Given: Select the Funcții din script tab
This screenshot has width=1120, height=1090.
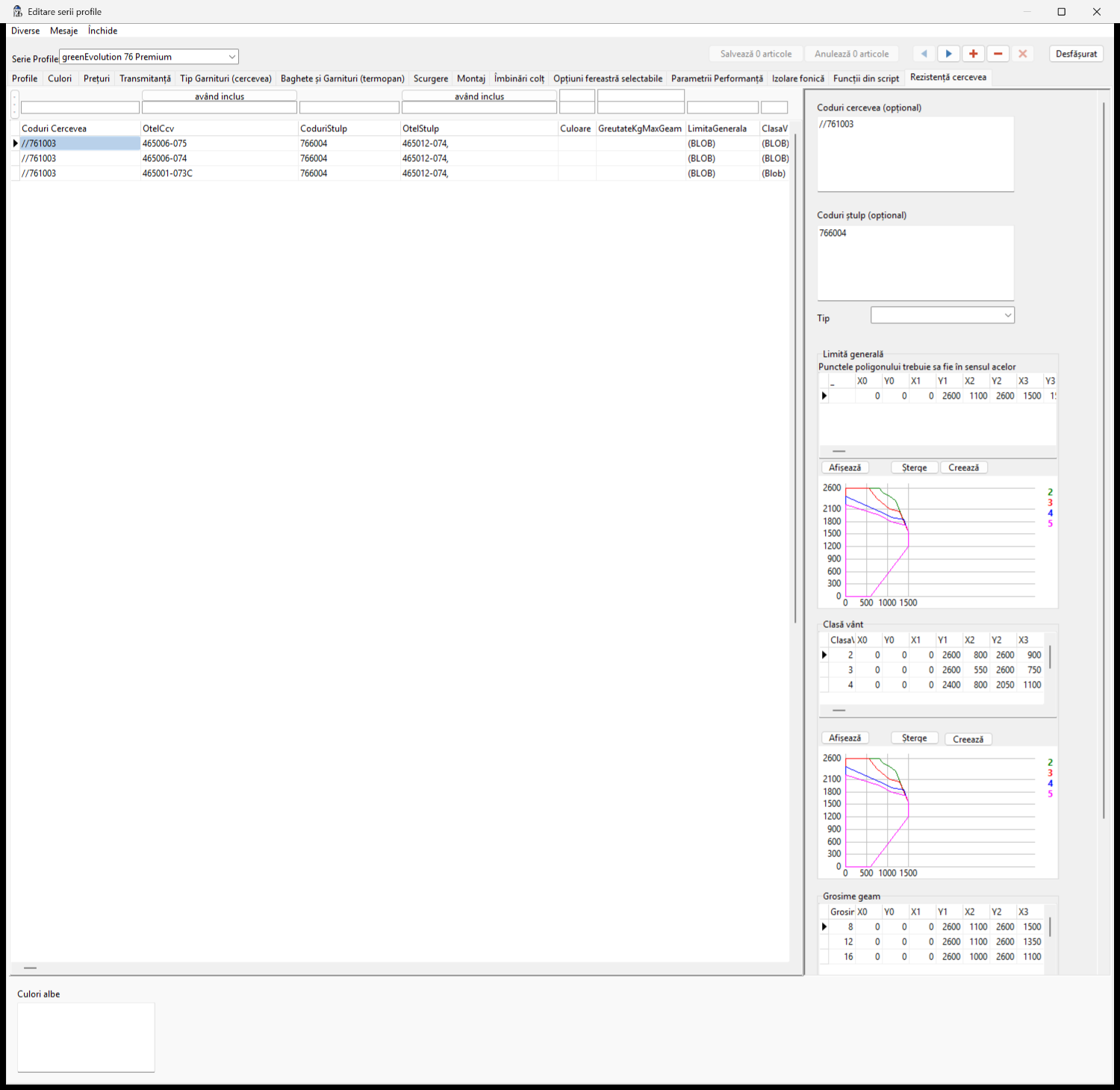Looking at the screenshot, I should [x=866, y=78].
